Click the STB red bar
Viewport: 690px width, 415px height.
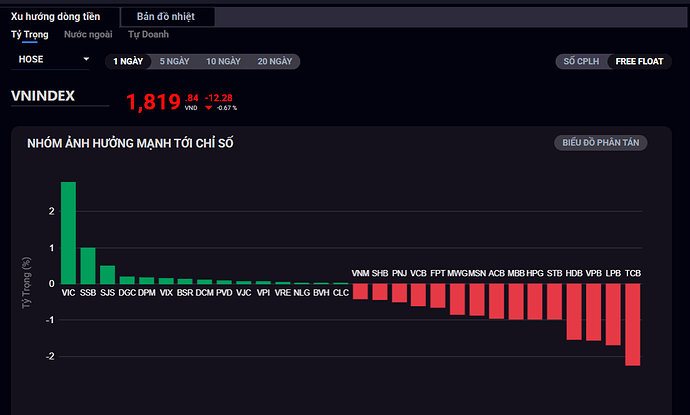pos(554,301)
